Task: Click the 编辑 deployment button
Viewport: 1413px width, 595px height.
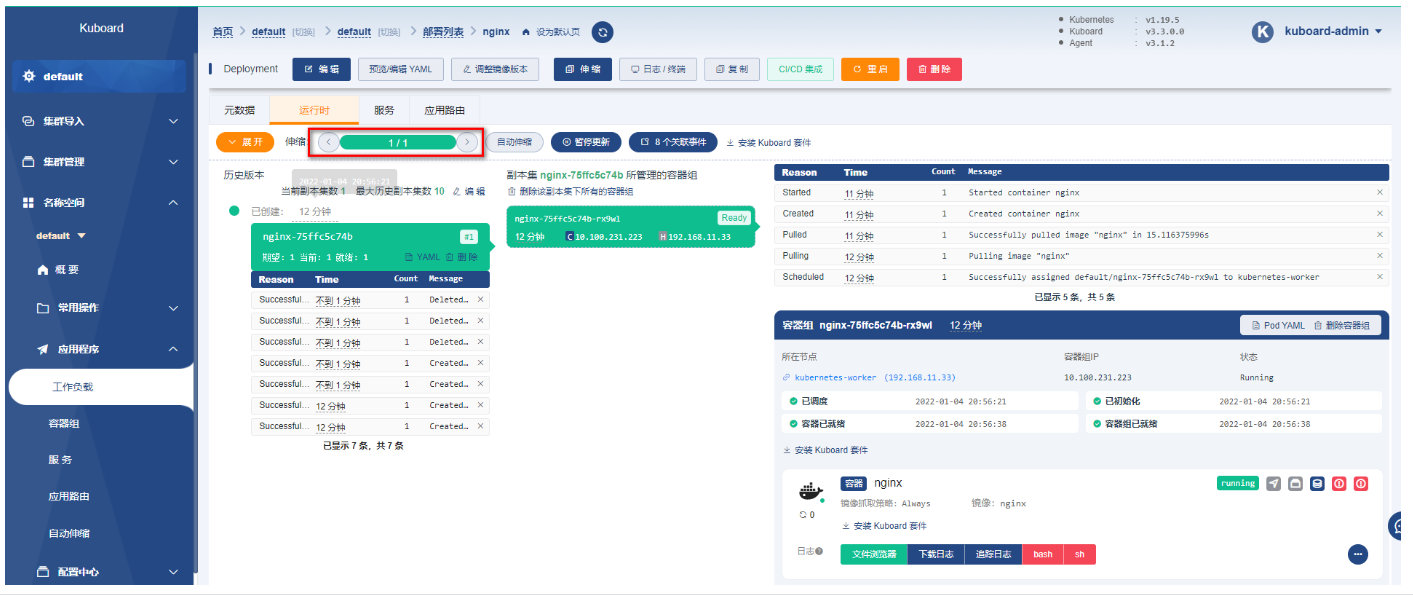Action: point(321,69)
